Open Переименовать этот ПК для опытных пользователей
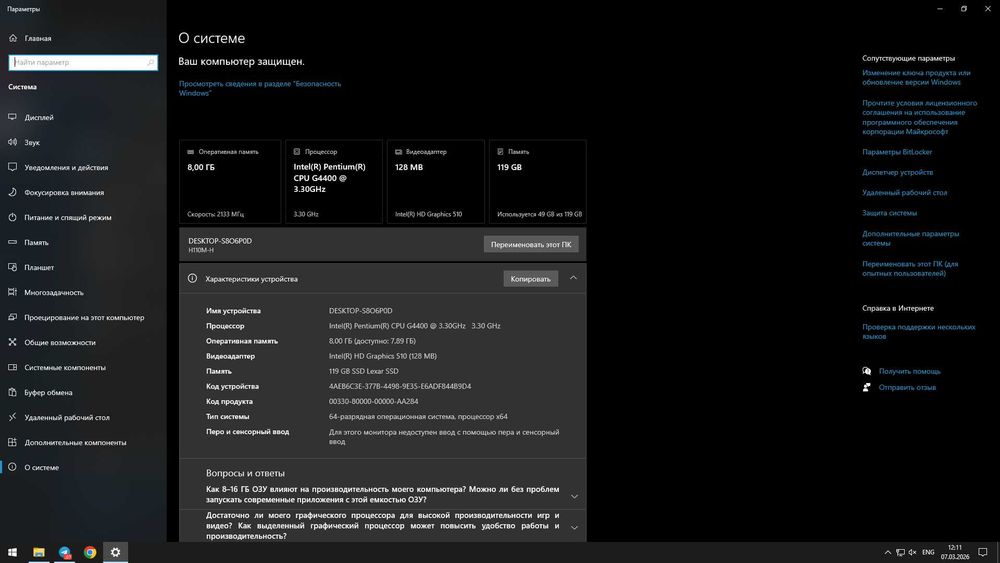Image resolution: width=1000 pixels, height=563 pixels. pyautogui.click(x=910, y=268)
